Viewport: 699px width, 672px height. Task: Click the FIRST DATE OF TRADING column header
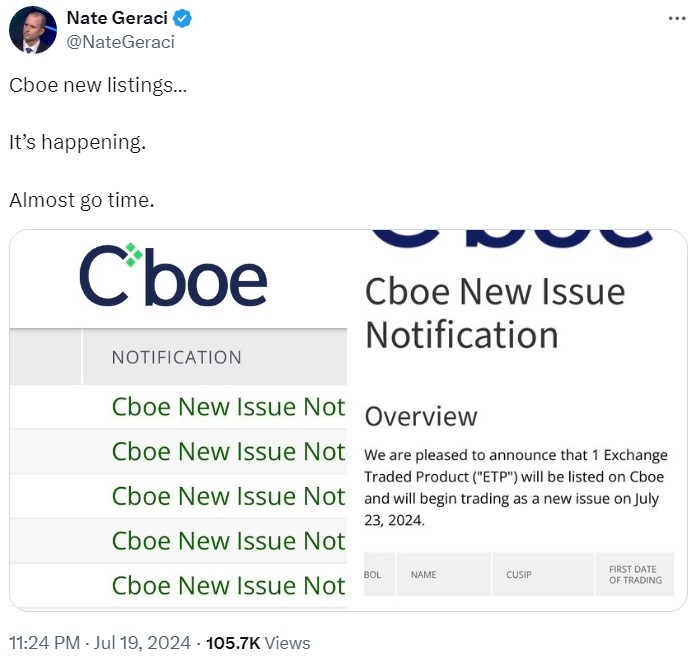[x=634, y=575]
